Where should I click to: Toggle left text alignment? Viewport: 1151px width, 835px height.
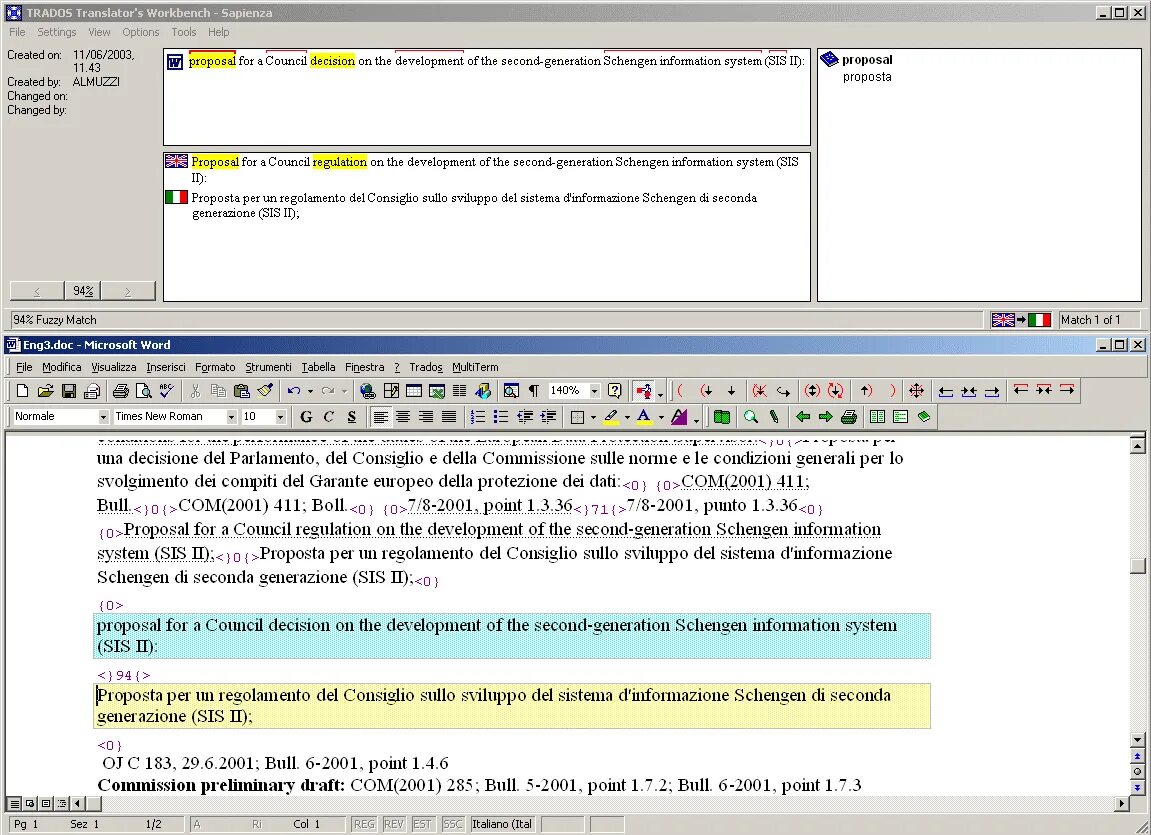[380, 417]
